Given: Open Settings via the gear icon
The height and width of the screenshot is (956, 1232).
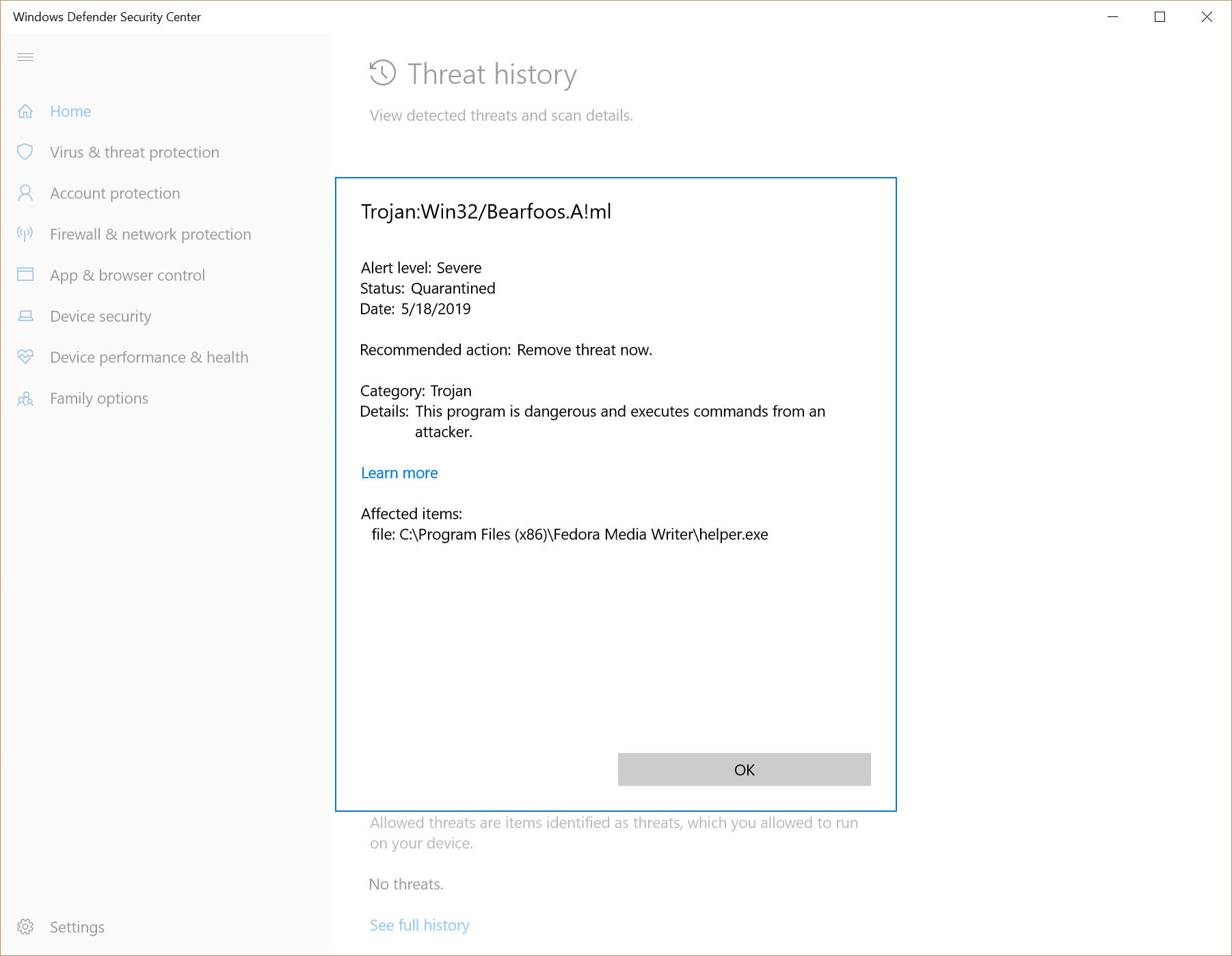Looking at the screenshot, I should point(25,927).
